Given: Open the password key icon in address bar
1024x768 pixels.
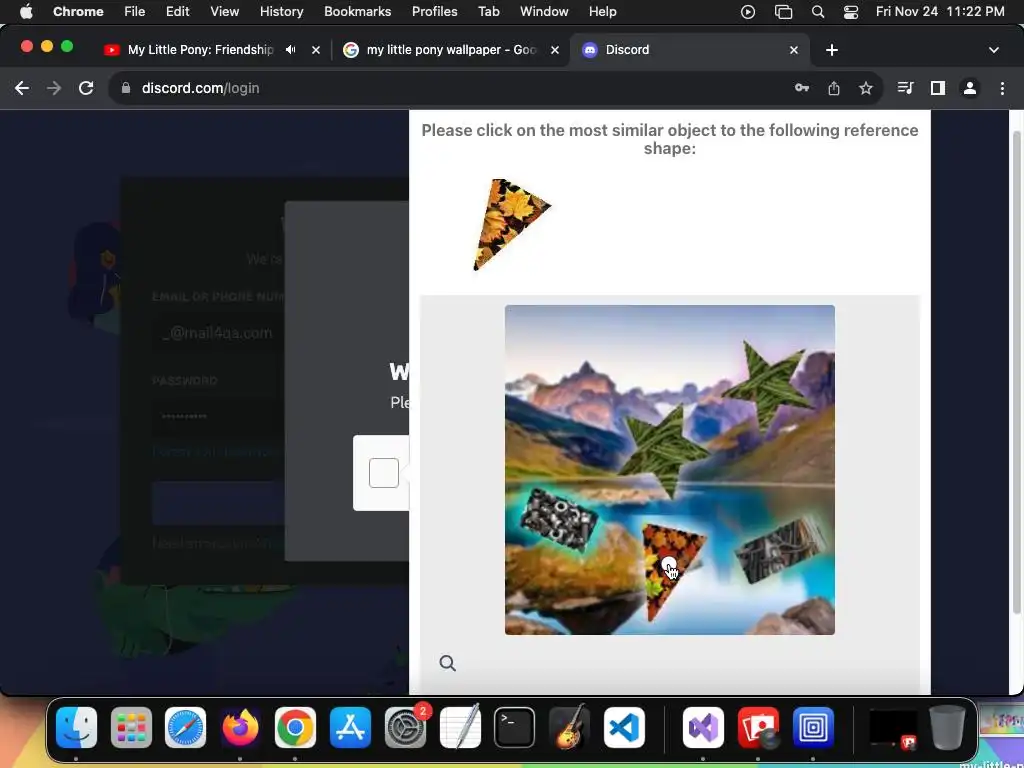Looking at the screenshot, I should tap(802, 88).
